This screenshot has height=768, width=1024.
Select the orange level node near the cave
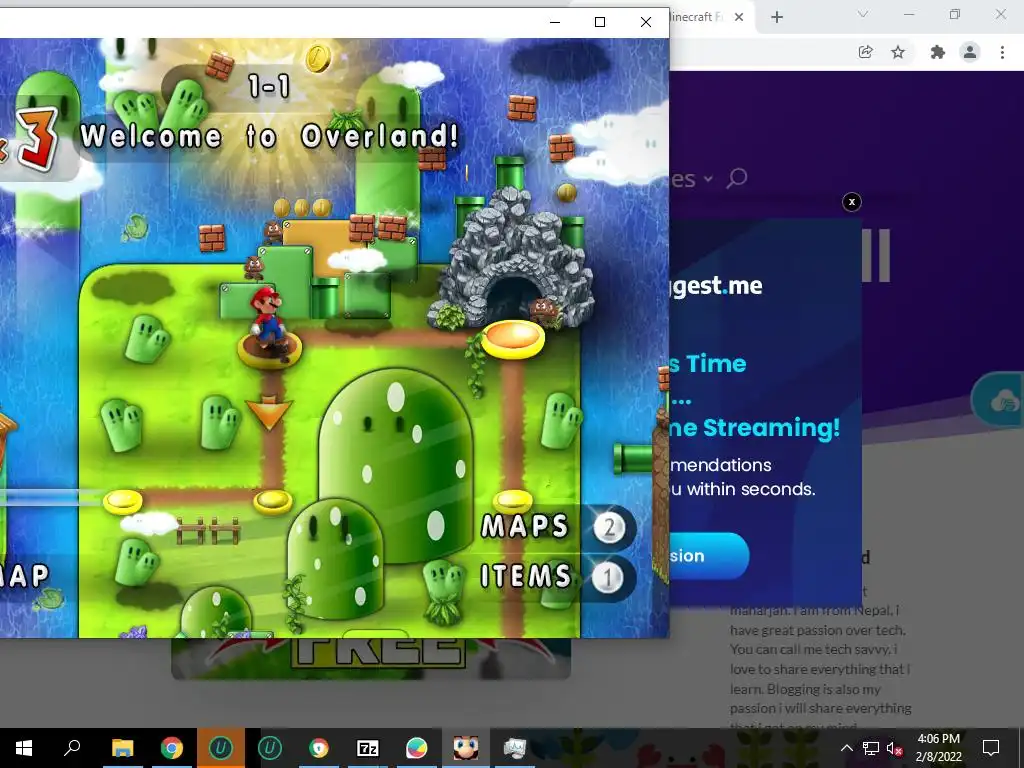click(x=513, y=339)
